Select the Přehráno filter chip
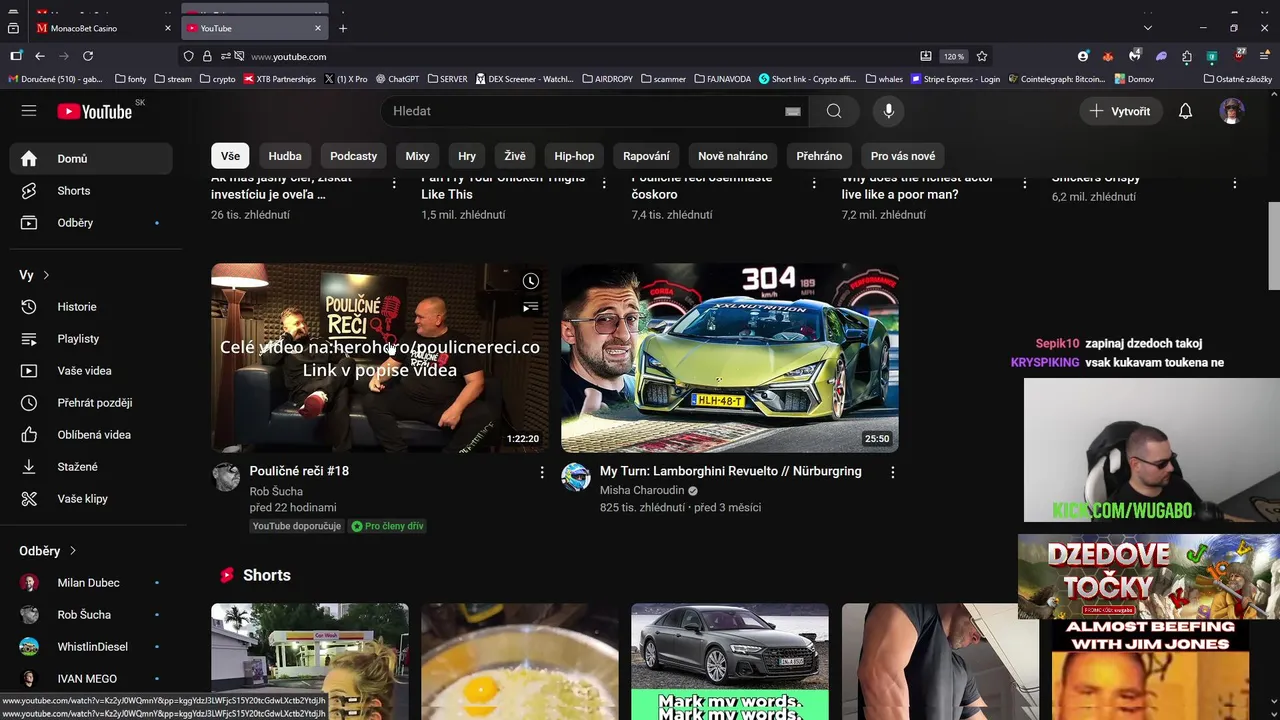 point(819,156)
